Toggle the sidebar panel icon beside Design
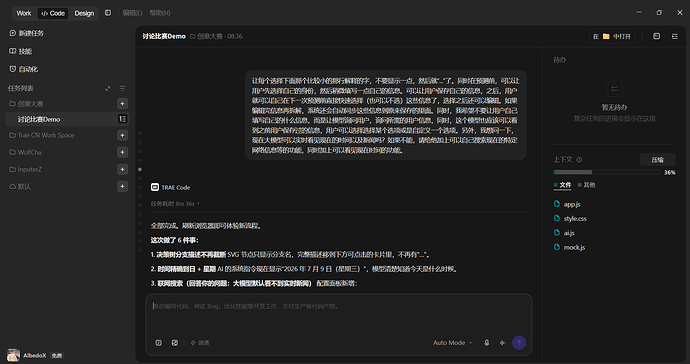 pos(108,13)
